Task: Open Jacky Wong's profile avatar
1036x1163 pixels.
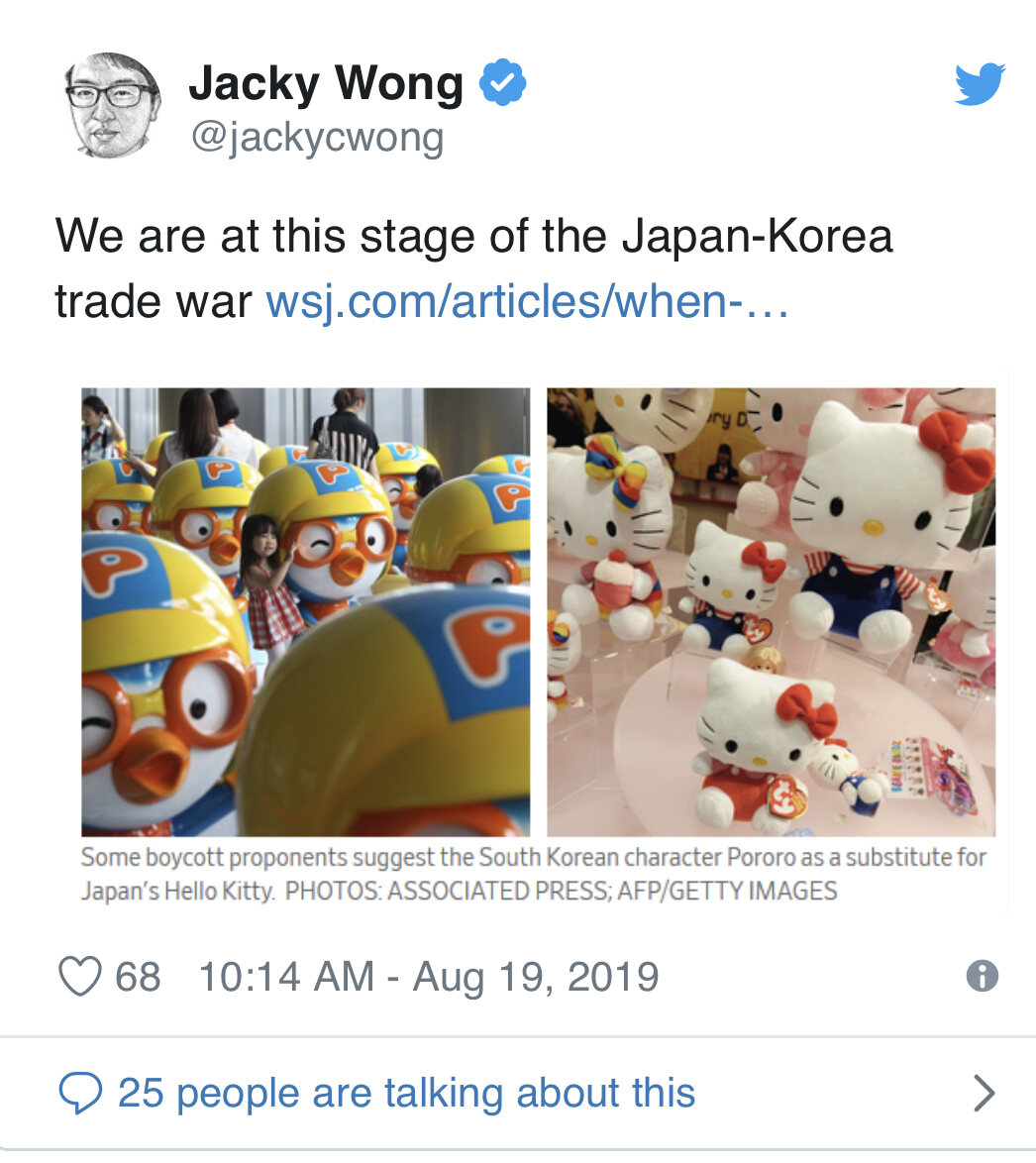Action: click(112, 105)
